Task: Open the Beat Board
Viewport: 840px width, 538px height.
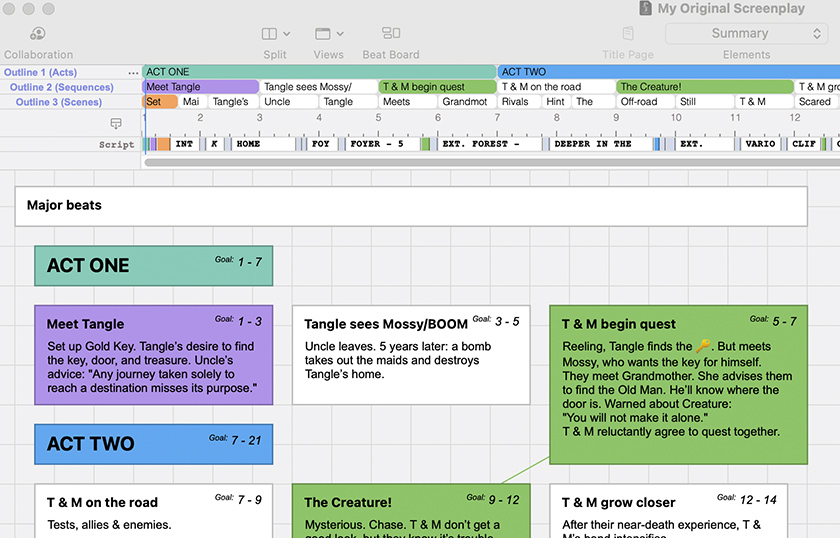Action: point(391,34)
